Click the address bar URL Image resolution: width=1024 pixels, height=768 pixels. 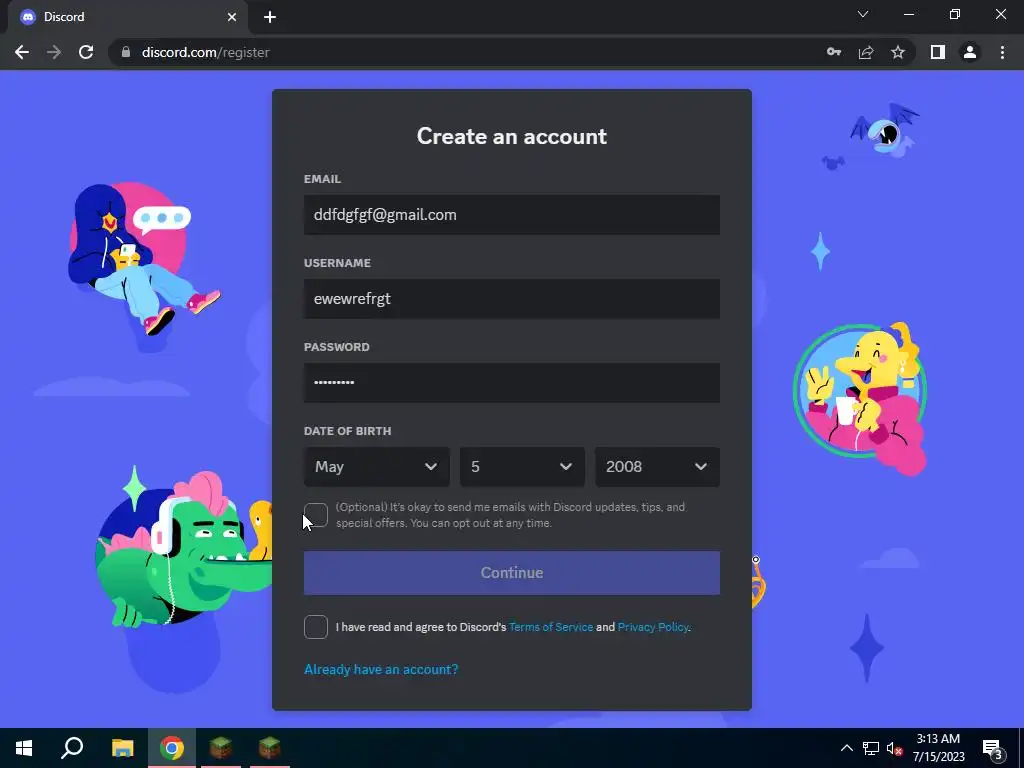206,52
